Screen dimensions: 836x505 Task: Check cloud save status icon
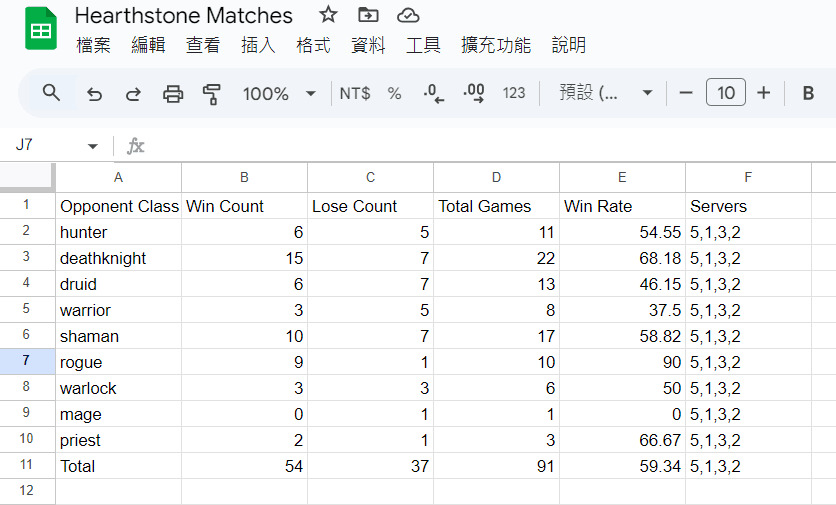pos(408,15)
